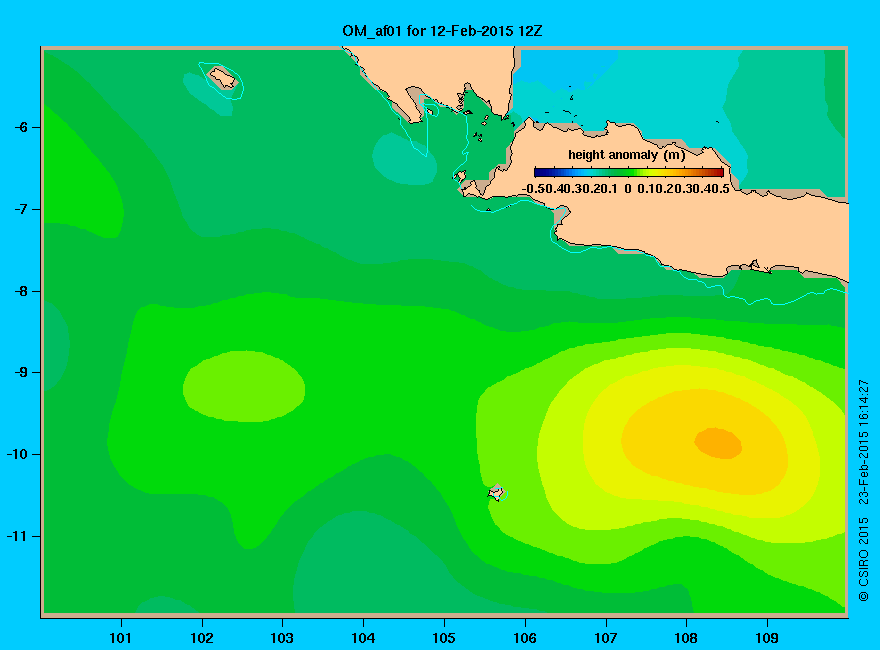Viewport: 880px width, 650px height.
Task: Click the latitude label -10
Action: coord(17,454)
